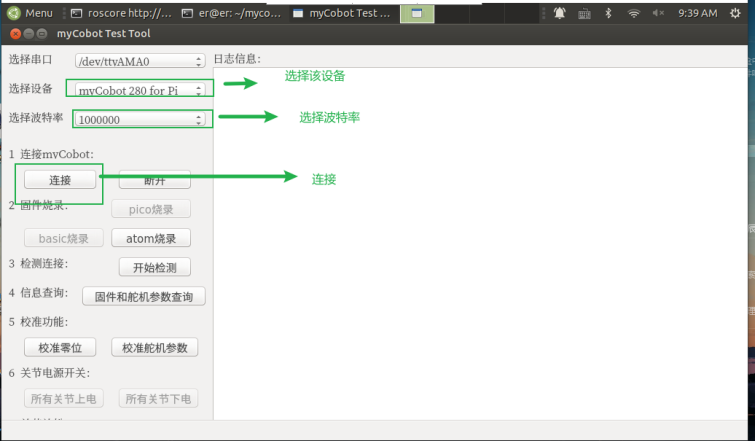Click the '4 信息查询' section label

39,293
